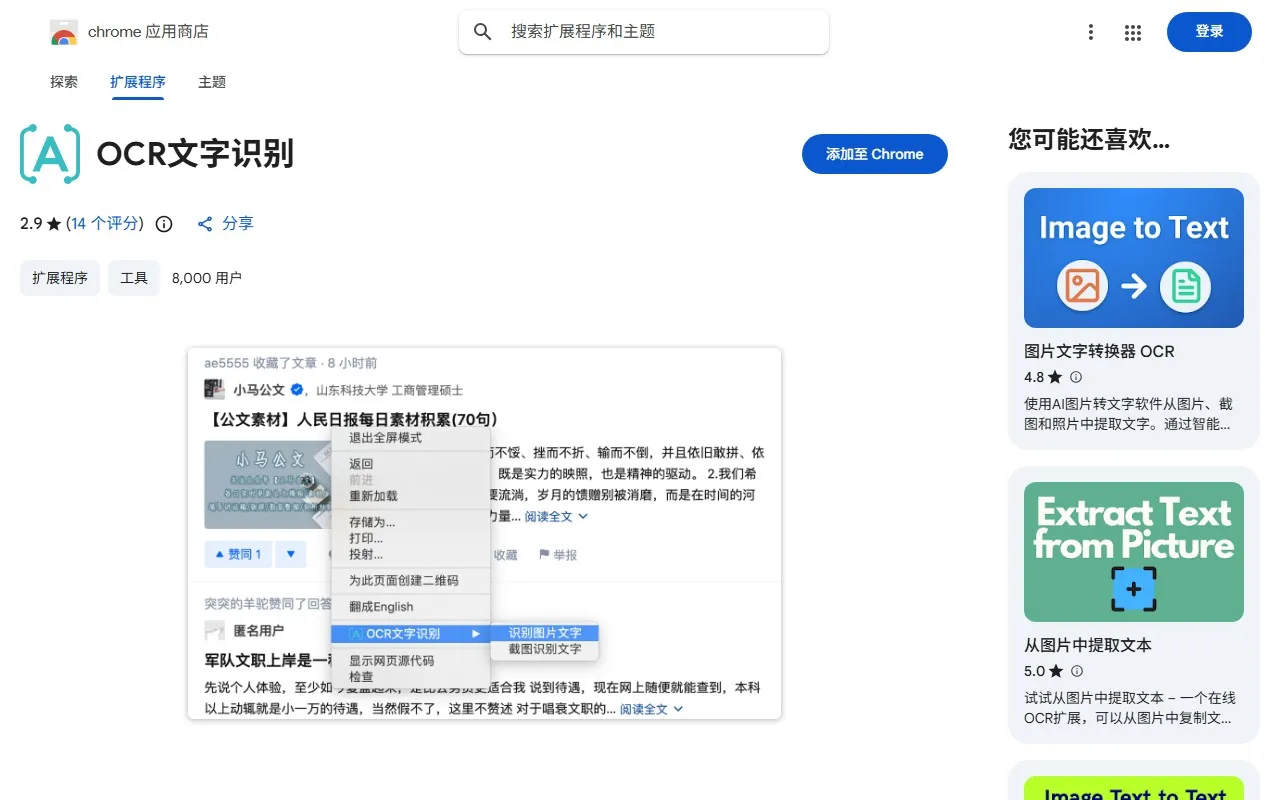Viewport: 1280px width, 800px height.
Task: Click the 搜索扩展程序和主题 search field
Action: coord(660,32)
